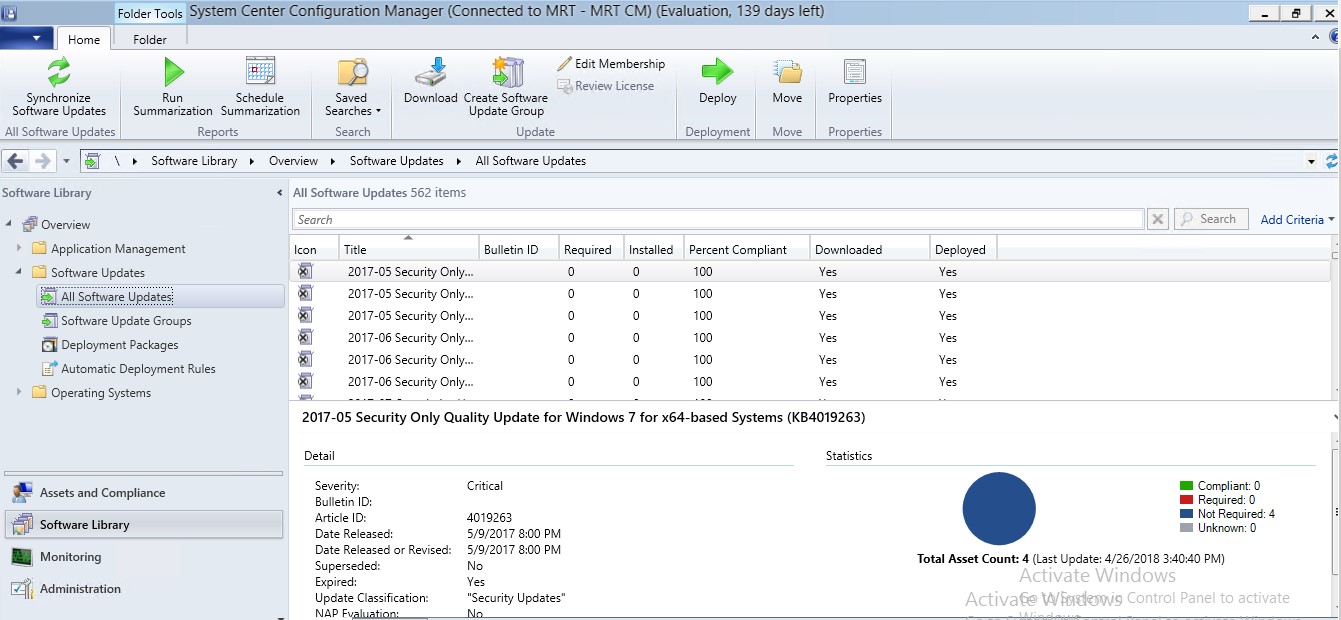The height and width of the screenshot is (620, 1341).
Task: Switch to the Folder ribbon tab
Action: 150,40
